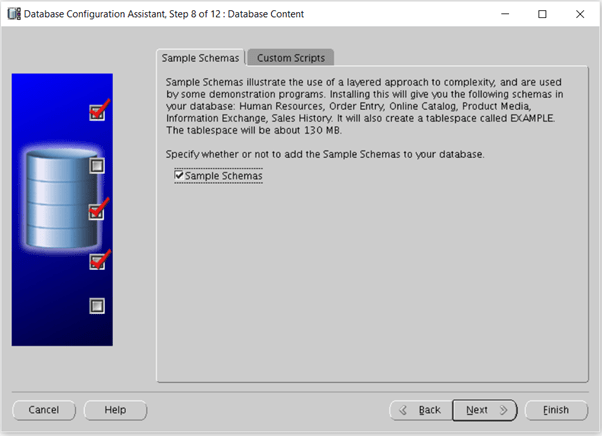The height and width of the screenshot is (436, 602).
Task: Go Back to the previous step
Action: tap(419, 410)
